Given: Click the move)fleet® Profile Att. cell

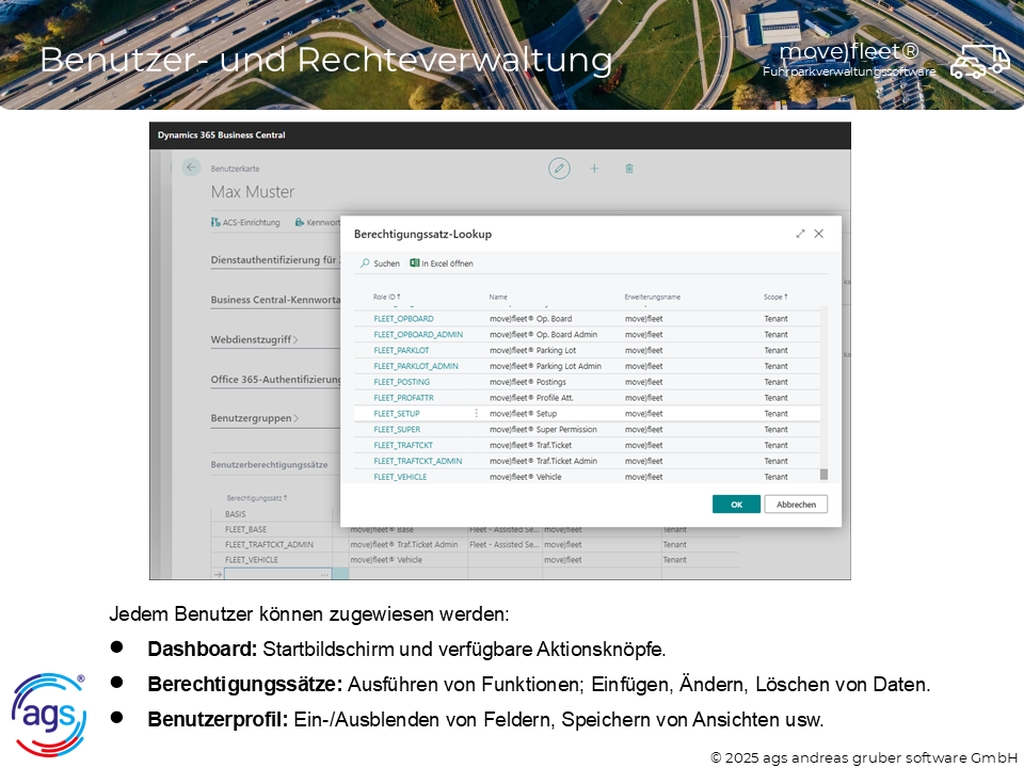Looking at the screenshot, I should pos(532,398).
